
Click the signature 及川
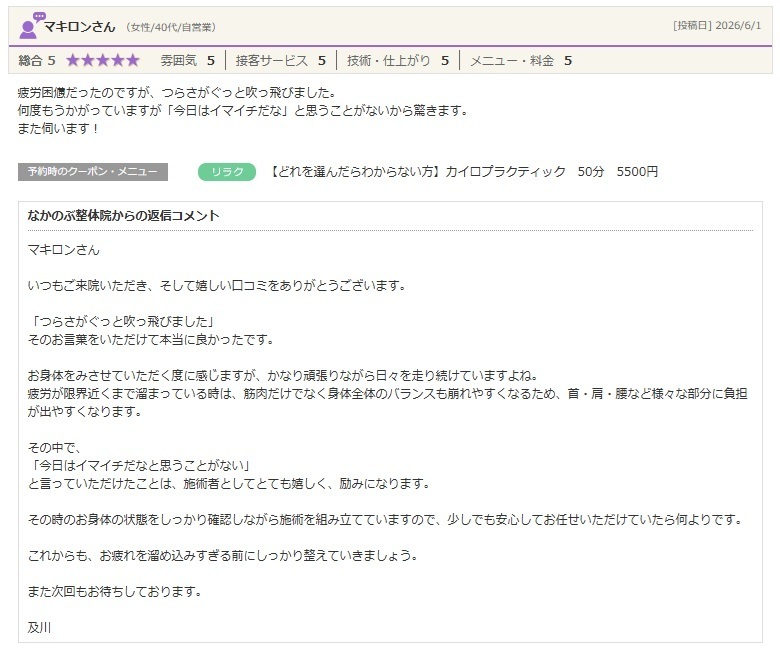tap(39, 627)
